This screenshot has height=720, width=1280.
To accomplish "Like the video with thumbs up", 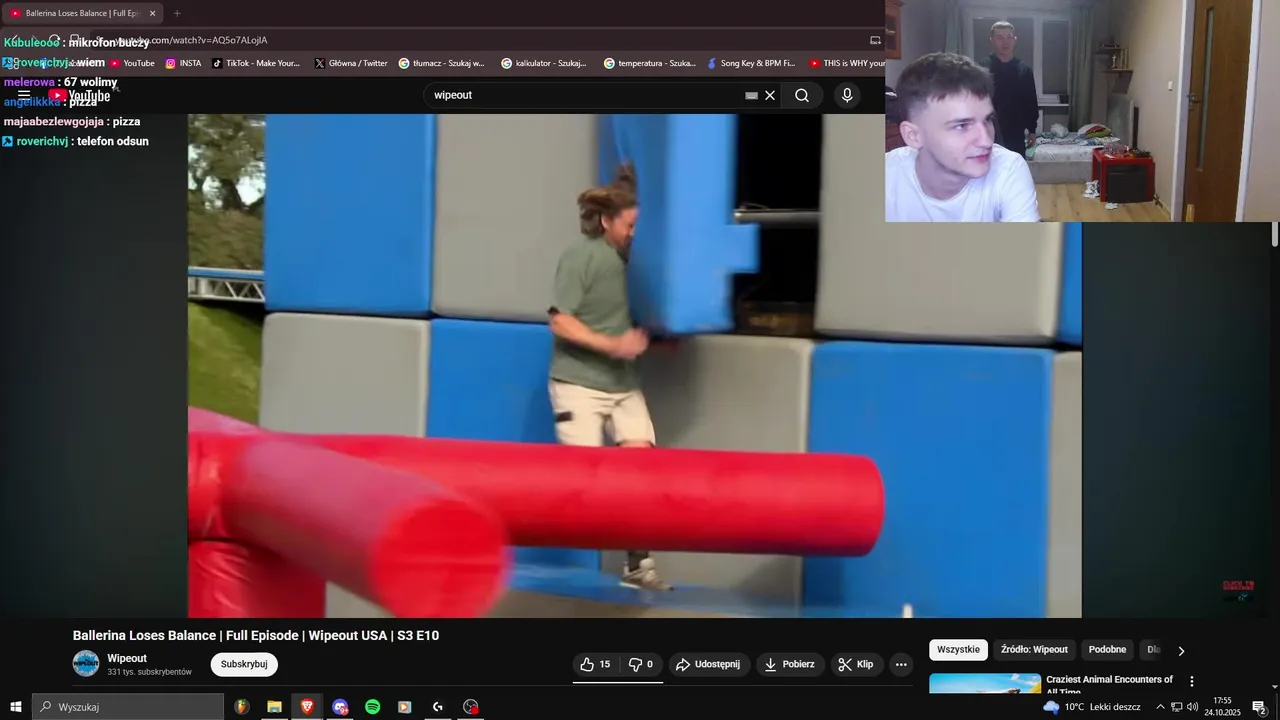I will click(596, 664).
